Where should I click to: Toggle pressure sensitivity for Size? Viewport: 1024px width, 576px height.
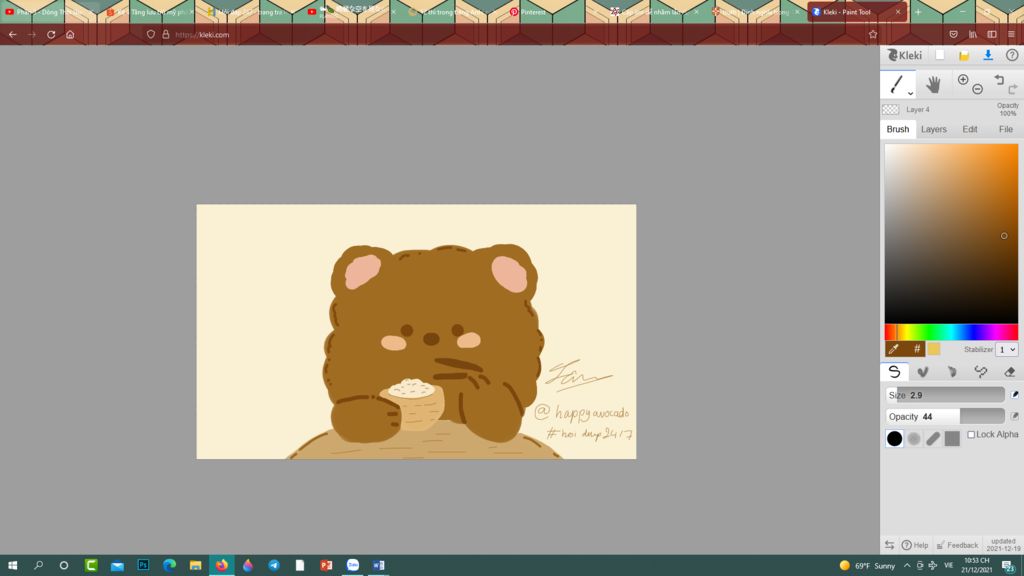click(x=1014, y=394)
